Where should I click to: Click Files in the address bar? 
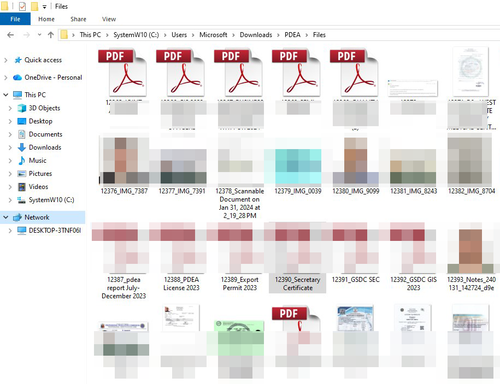point(319,35)
